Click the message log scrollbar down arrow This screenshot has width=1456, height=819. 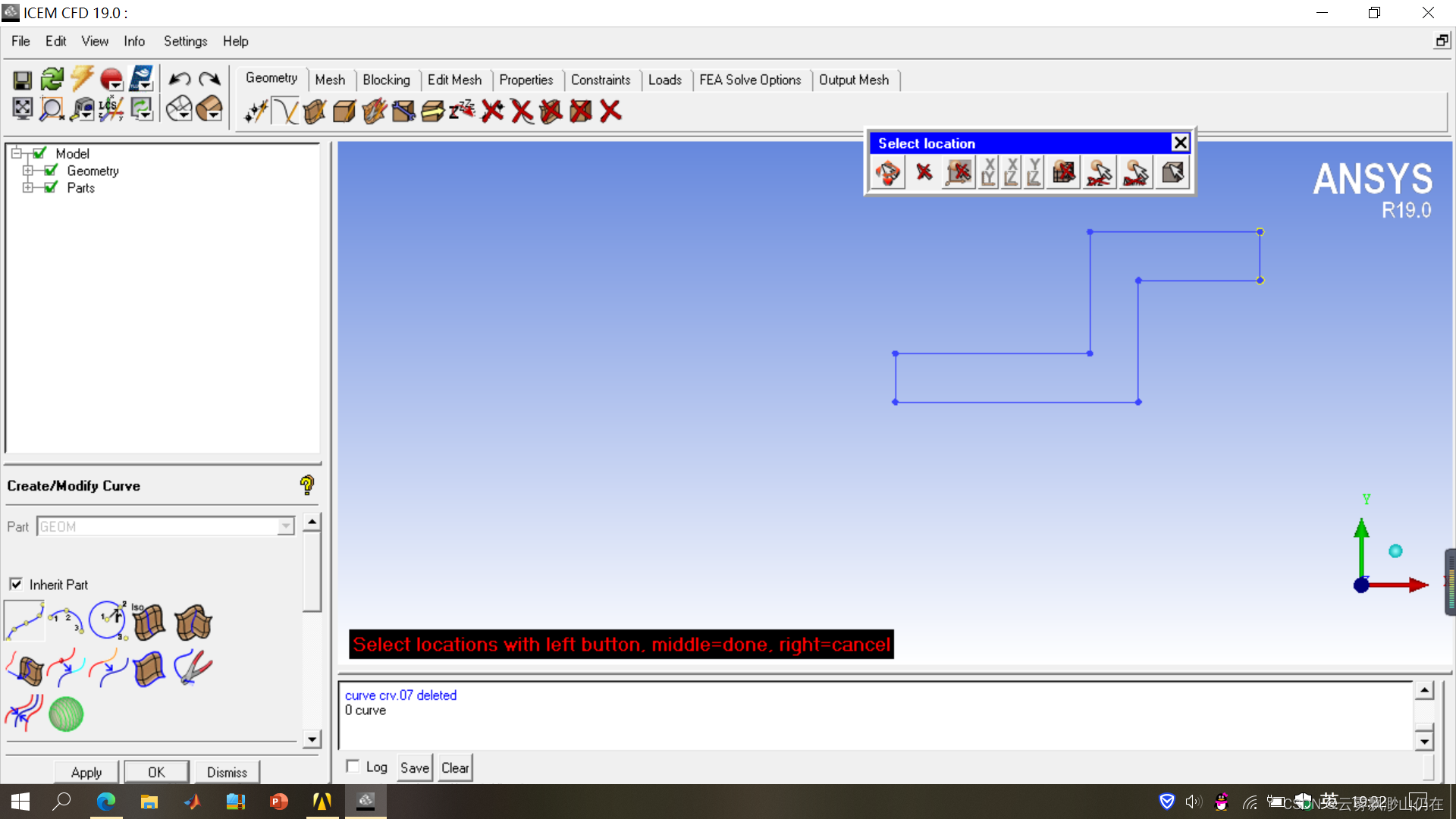1424,740
